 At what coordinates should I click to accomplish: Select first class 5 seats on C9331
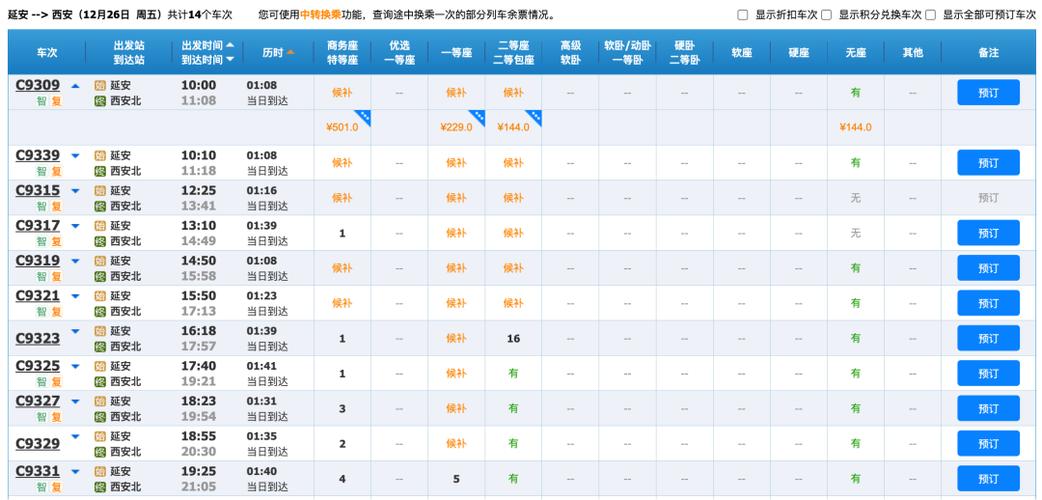(x=456, y=479)
